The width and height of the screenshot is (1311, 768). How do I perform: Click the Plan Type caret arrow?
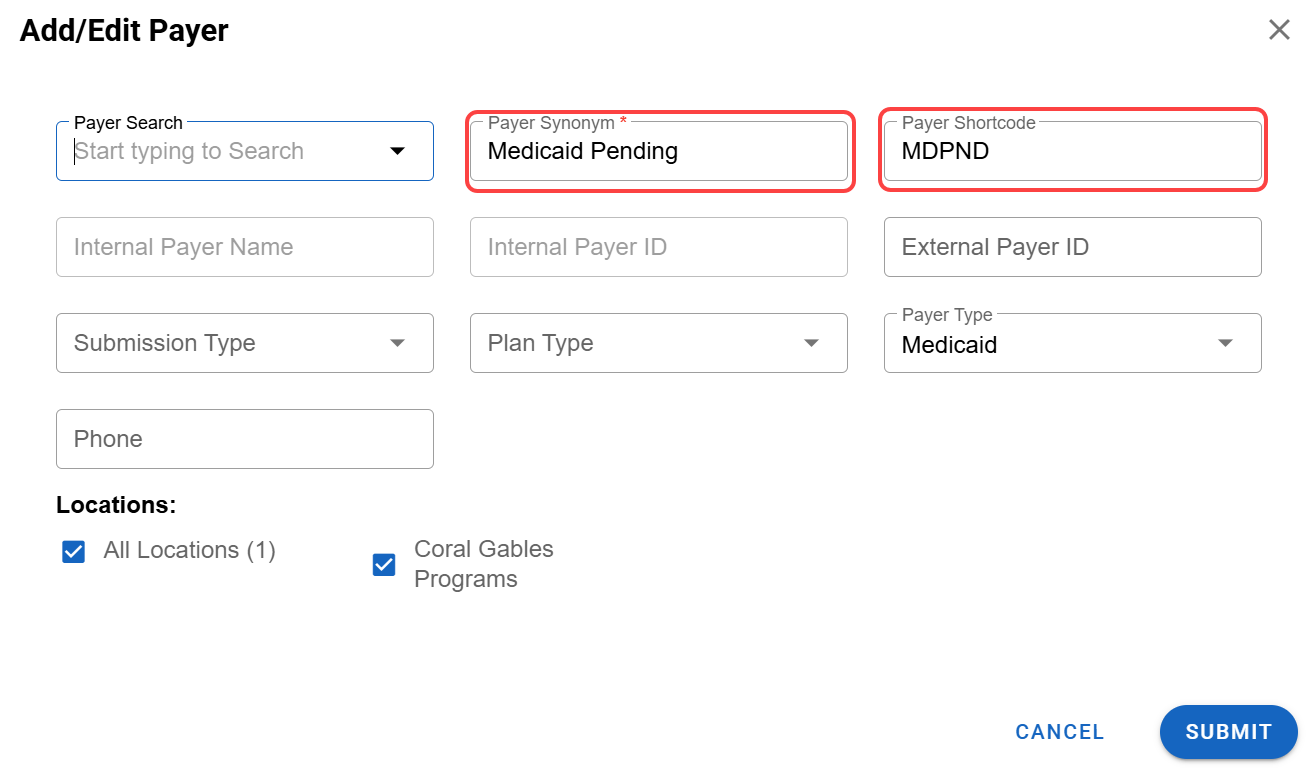(811, 343)
